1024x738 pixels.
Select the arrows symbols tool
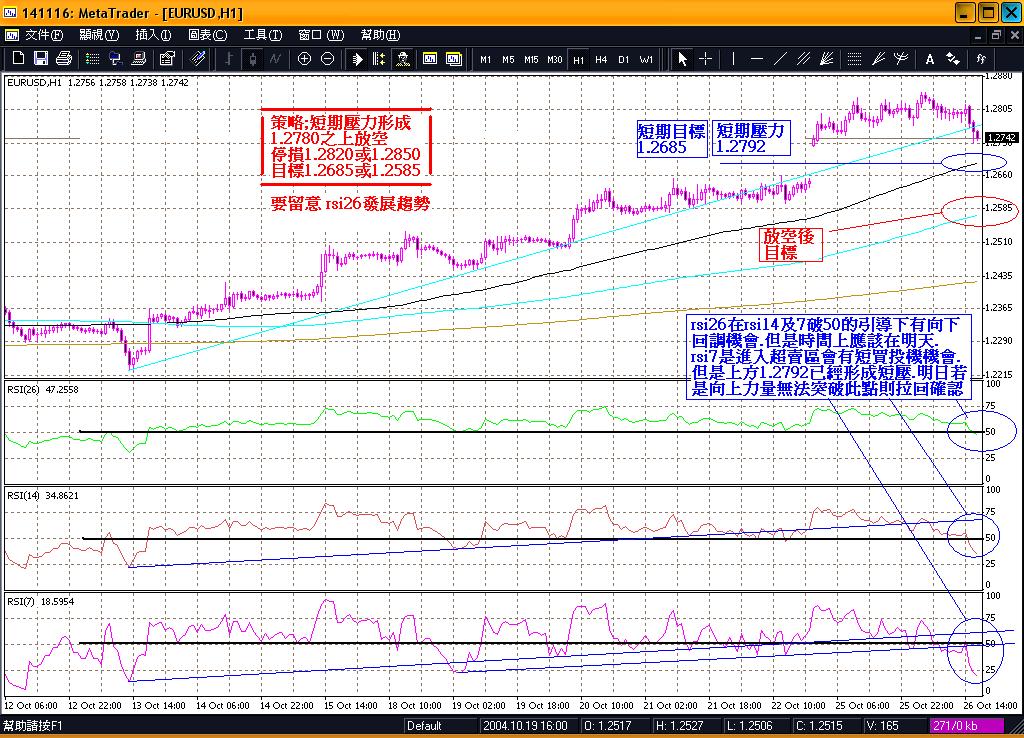[953, 59]
